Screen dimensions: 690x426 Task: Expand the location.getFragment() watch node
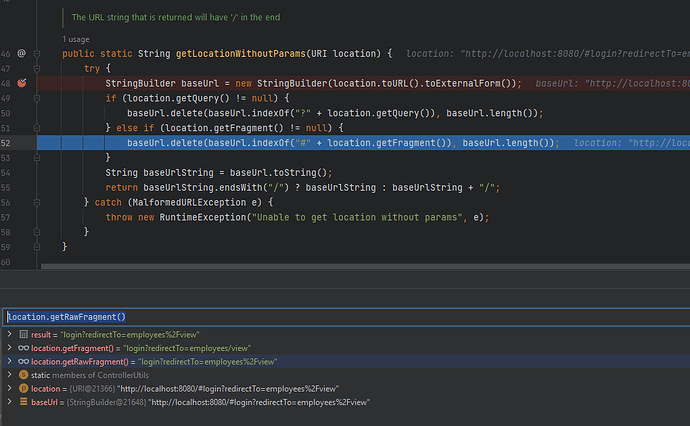click(x=9, y=348)
